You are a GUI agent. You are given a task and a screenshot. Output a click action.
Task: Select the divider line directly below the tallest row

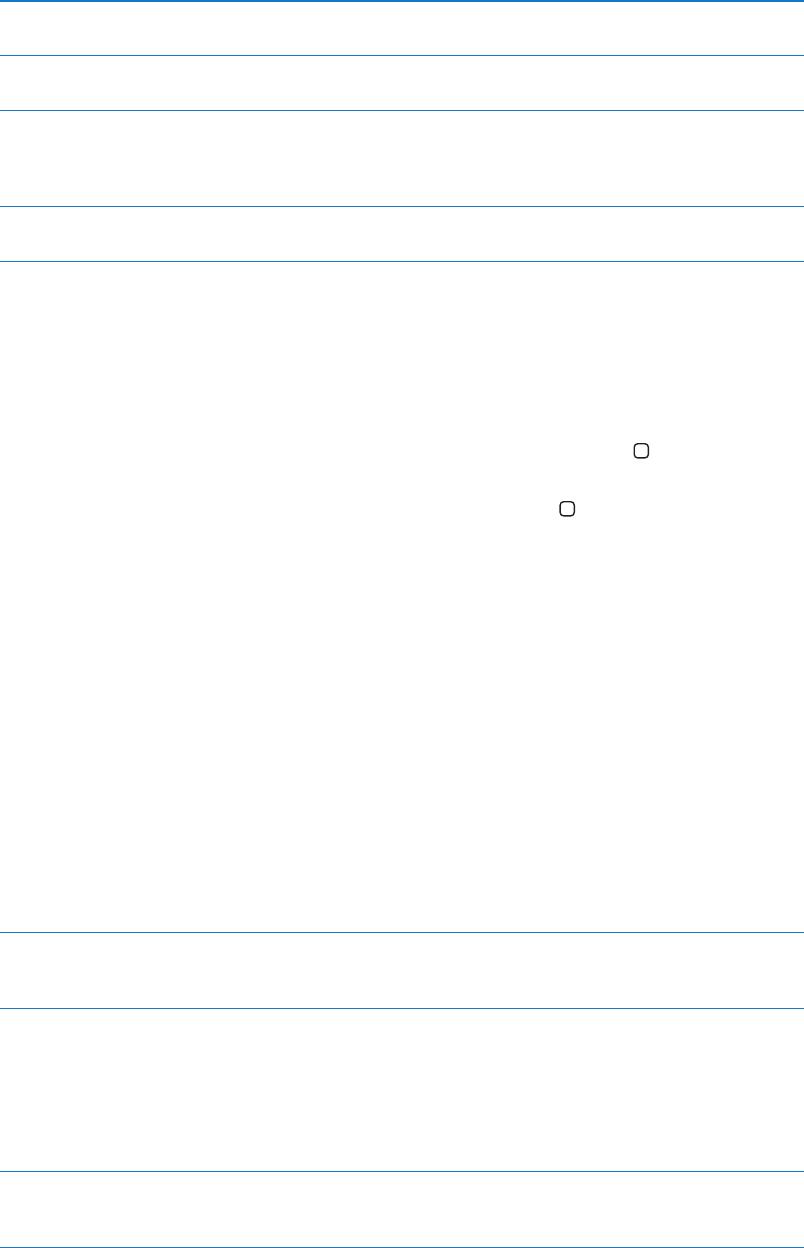(402, 933)
